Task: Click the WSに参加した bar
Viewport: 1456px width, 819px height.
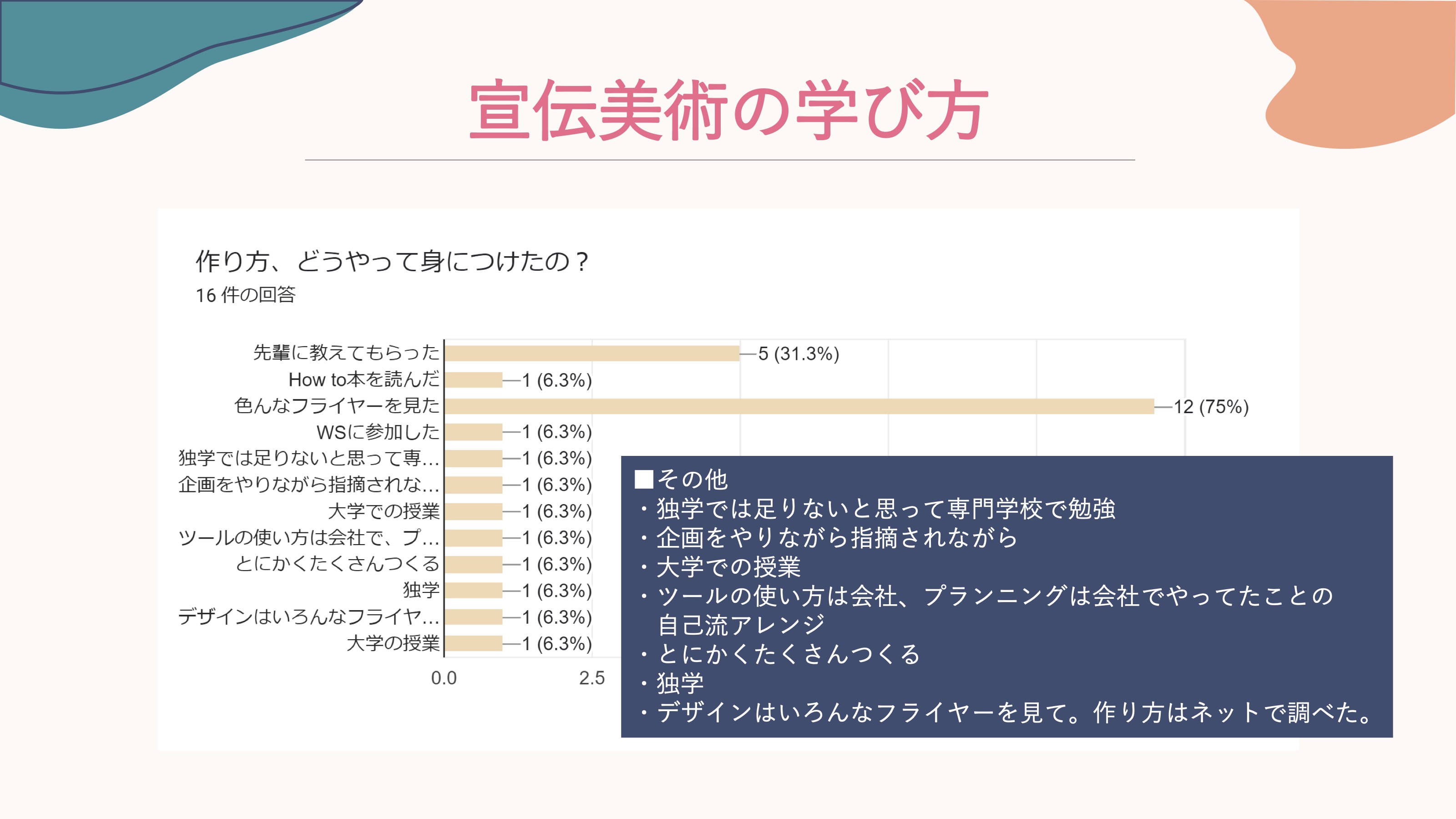Action: (474, 432)
